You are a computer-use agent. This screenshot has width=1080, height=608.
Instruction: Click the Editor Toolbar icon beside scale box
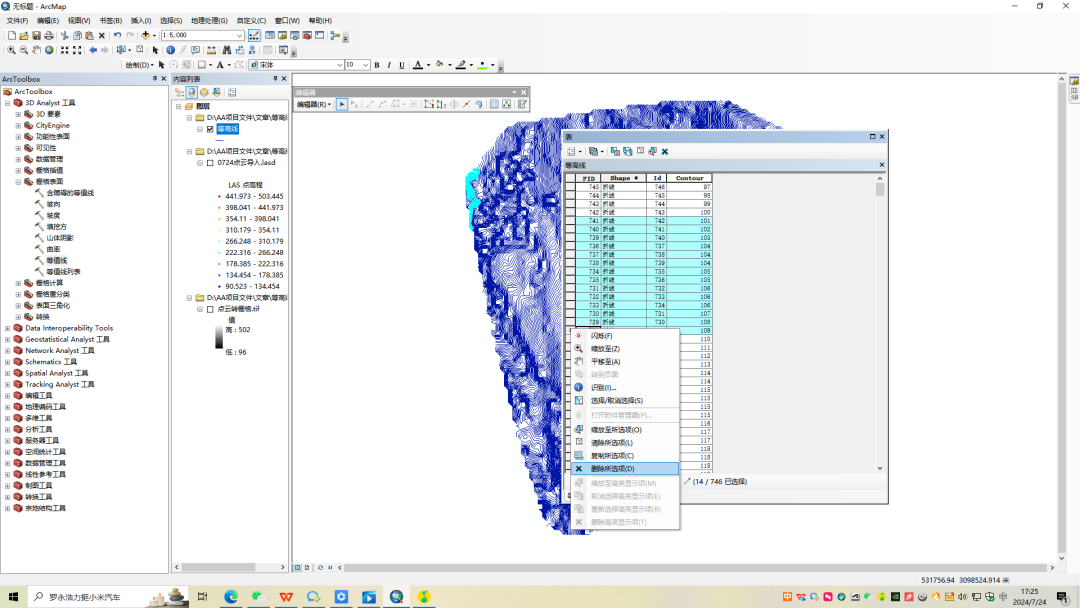pyautogui.click(x=254, y=35)
